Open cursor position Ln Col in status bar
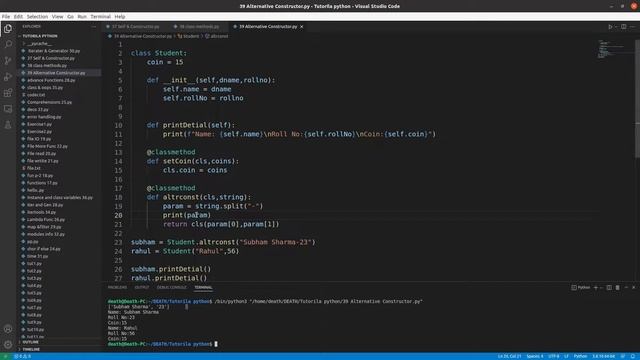Viewport: 640px width, 360px height. (x=509, y=356)
